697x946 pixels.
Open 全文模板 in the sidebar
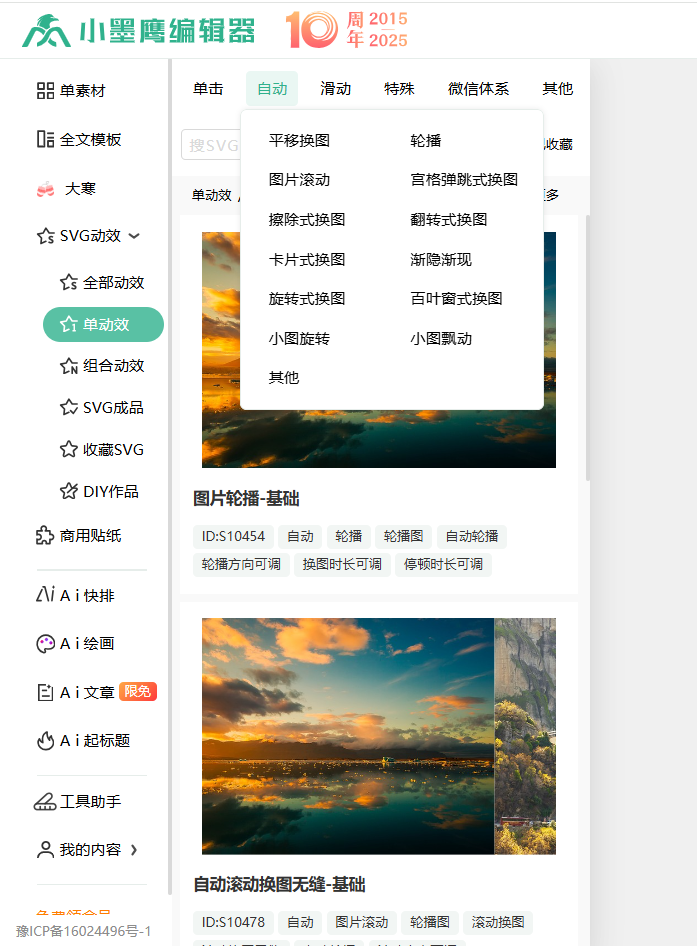[x=91, y=139]
